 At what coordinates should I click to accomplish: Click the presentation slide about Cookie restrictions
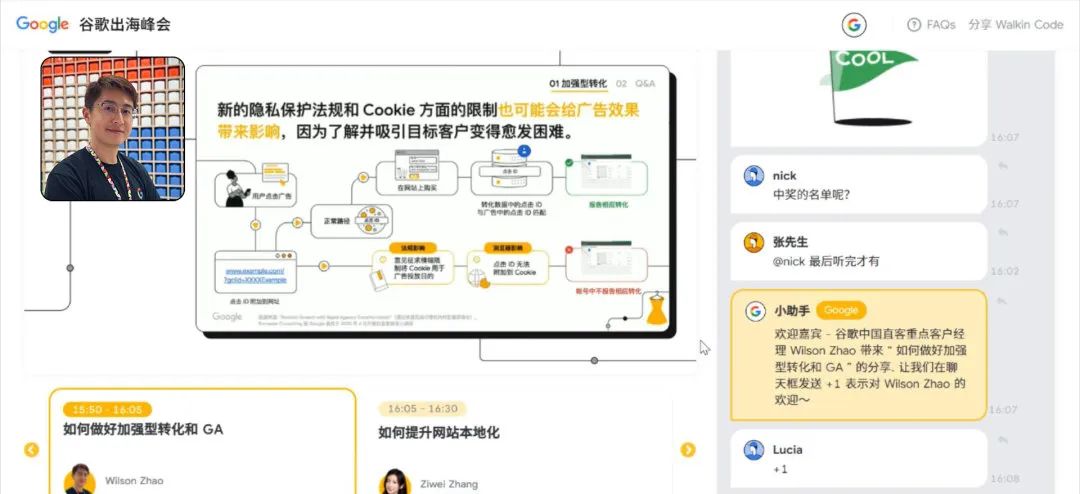pyautogui.click(x=433, y=198)
